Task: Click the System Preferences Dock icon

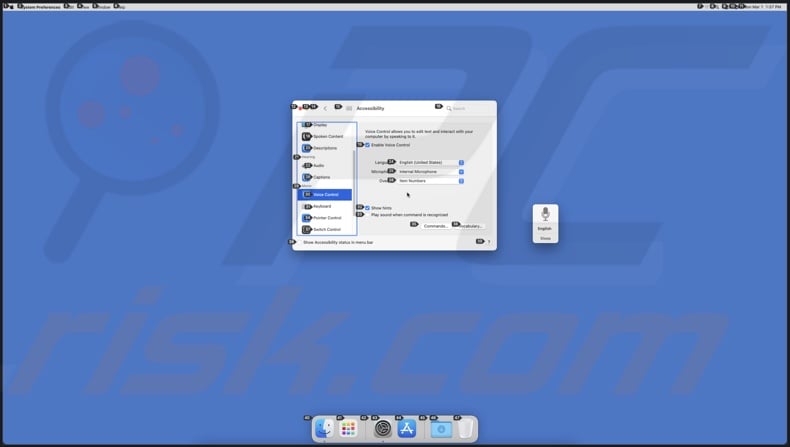Action: point(382,429)
